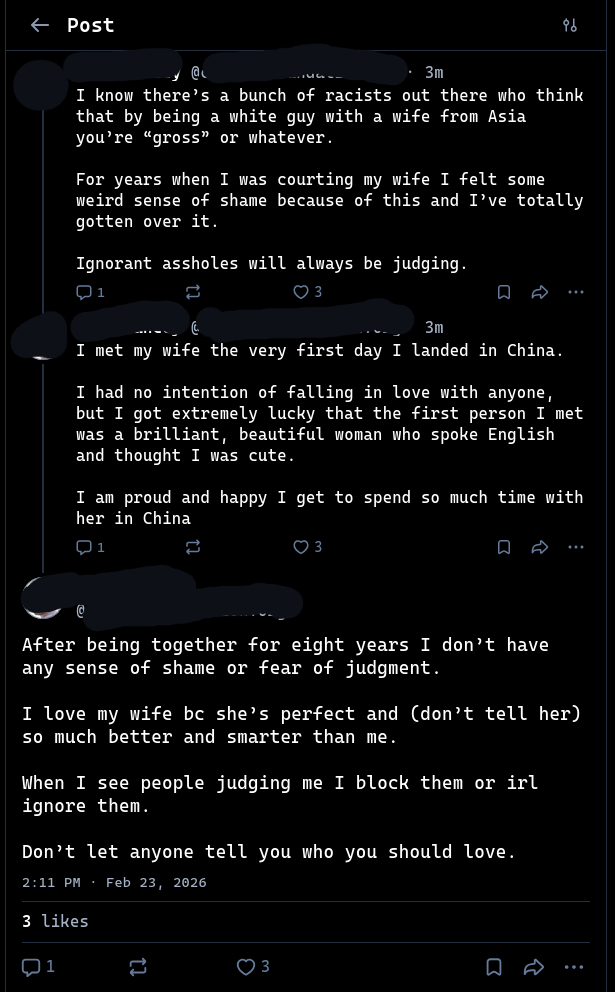Reply to the post about landing in China
Viewport: 615px width, 992px height.
point(85,547)
